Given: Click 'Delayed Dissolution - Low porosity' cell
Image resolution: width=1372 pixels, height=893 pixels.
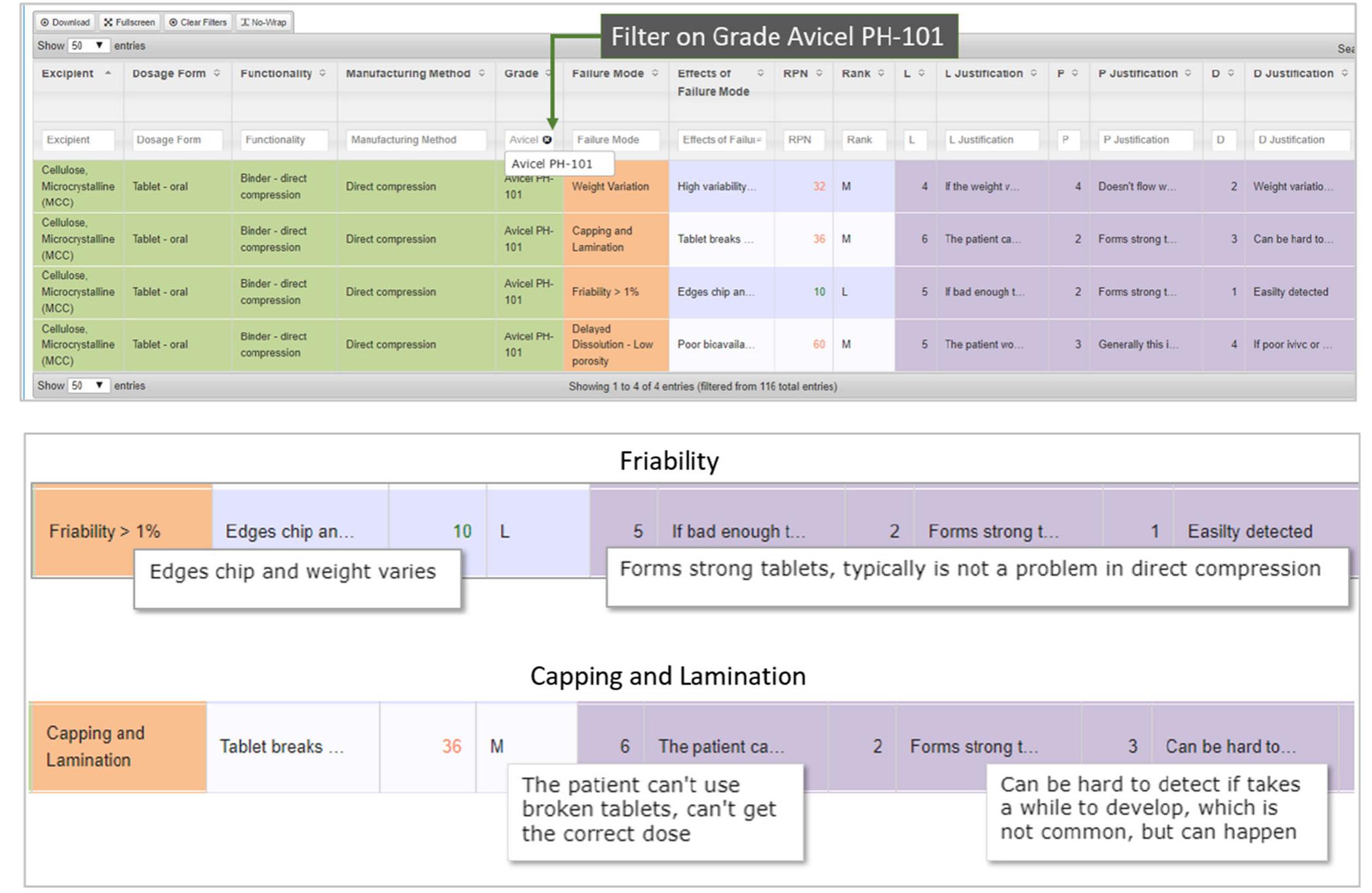Looking at the screenshot, I should point(616,345).
